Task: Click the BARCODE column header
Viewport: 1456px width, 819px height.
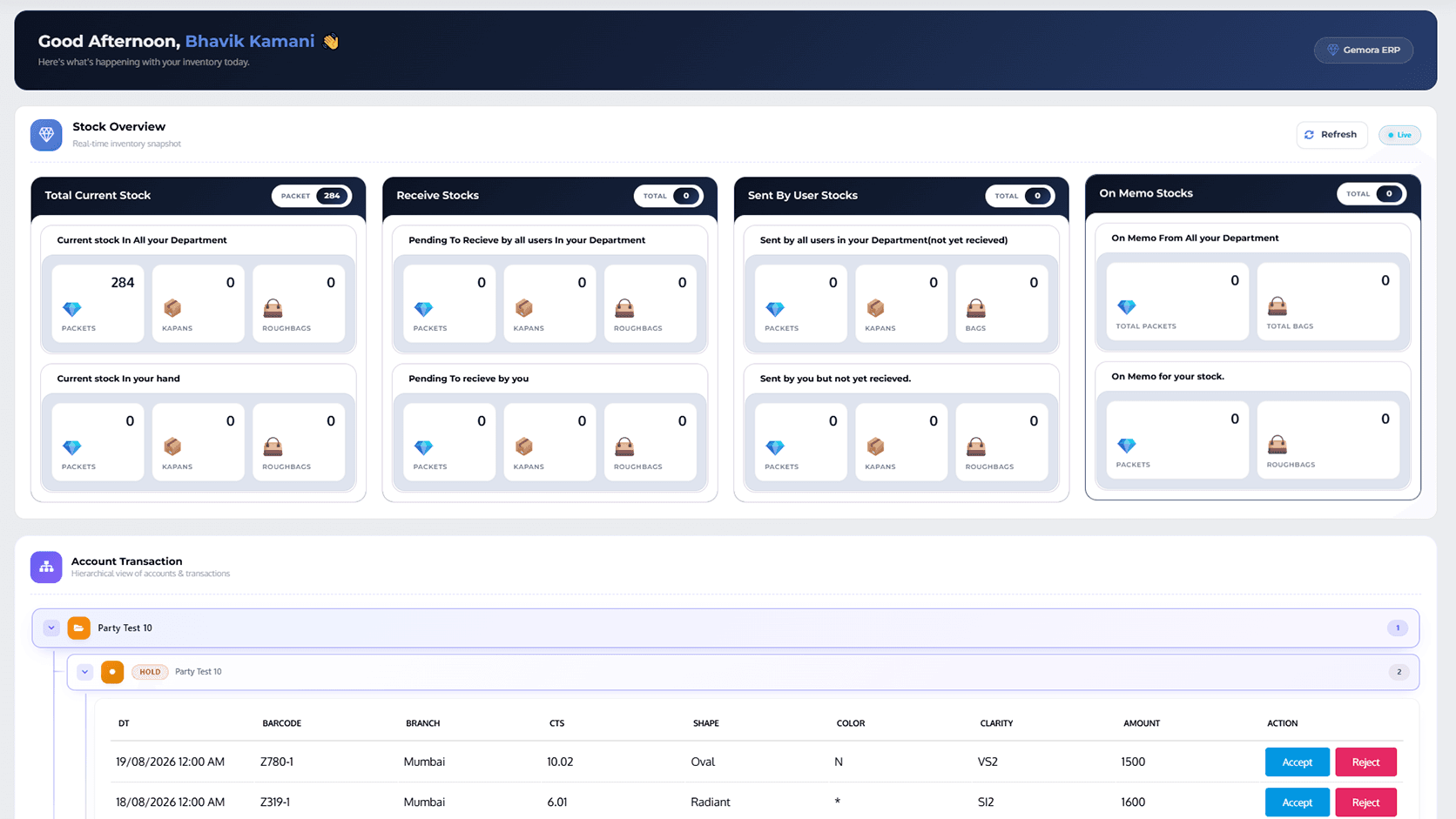Action: click(281, 723)
